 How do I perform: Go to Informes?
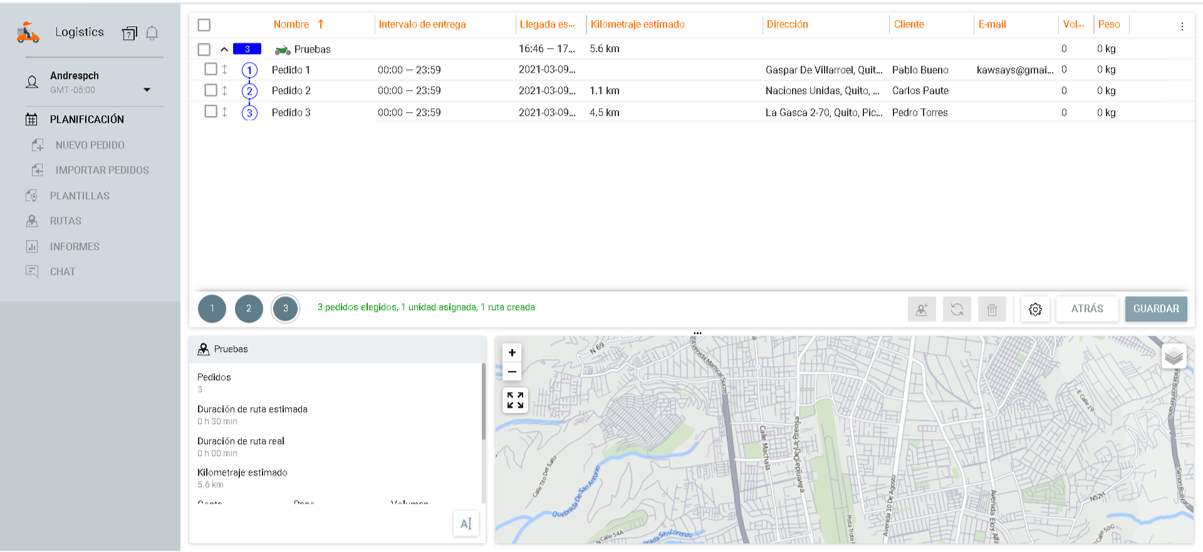click(x=75, y=246)
